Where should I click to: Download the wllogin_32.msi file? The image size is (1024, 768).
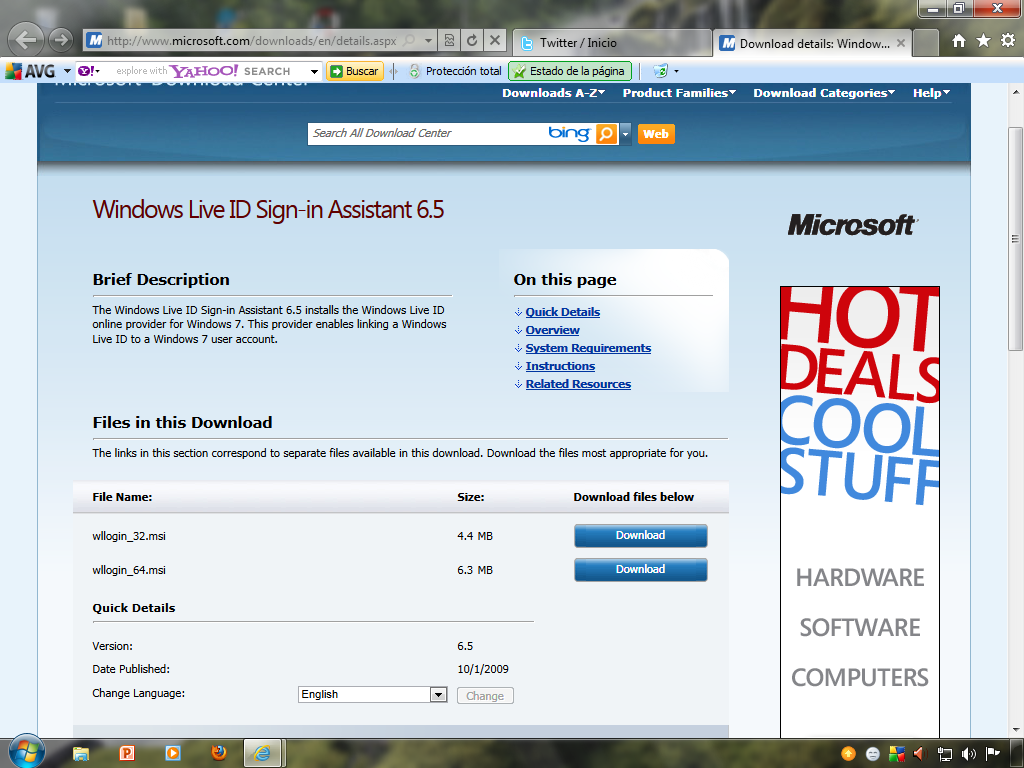[640, 536]
